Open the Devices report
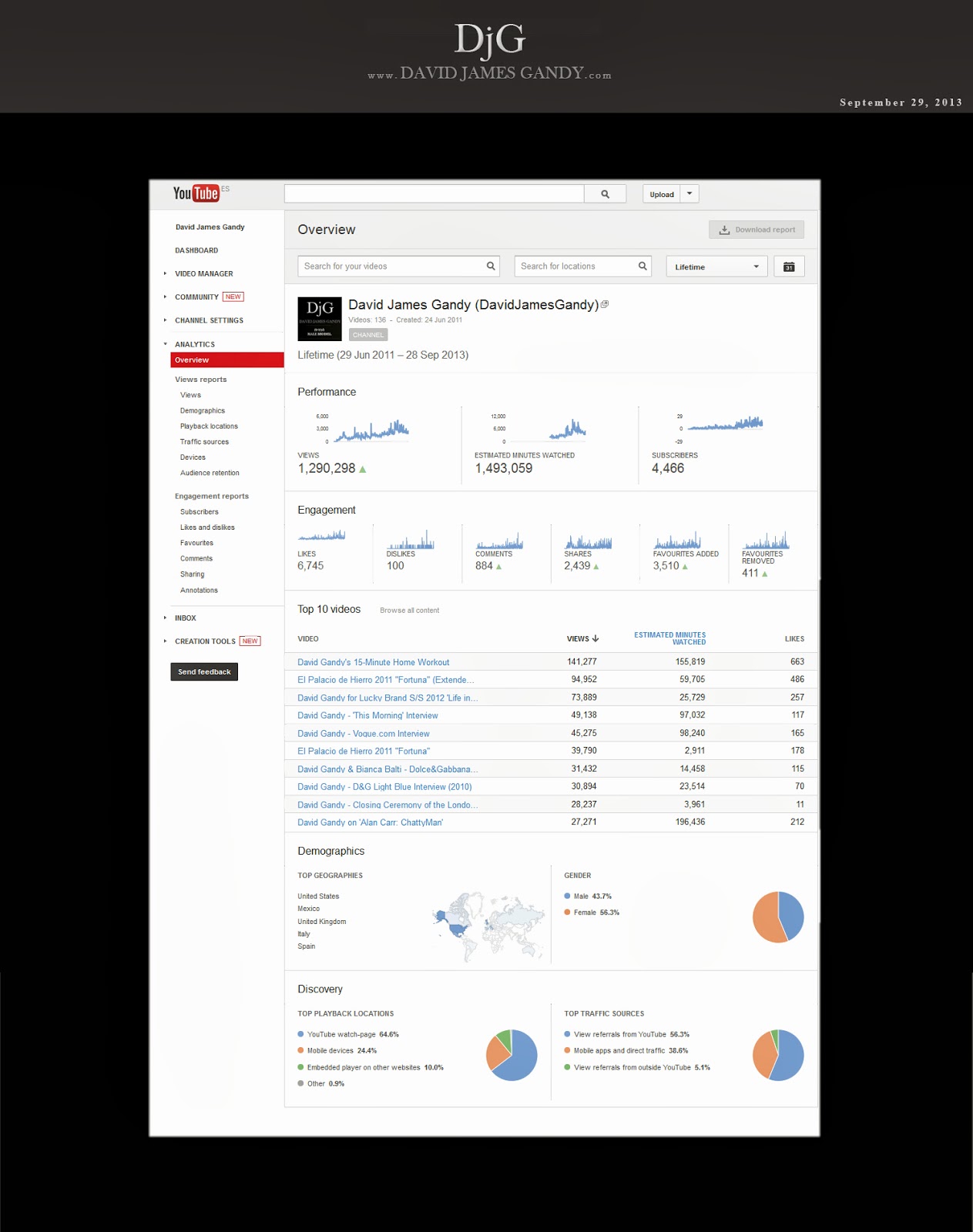Viewport: 973px width, 1232px height. pyautogui.click(x=193, y=457)
